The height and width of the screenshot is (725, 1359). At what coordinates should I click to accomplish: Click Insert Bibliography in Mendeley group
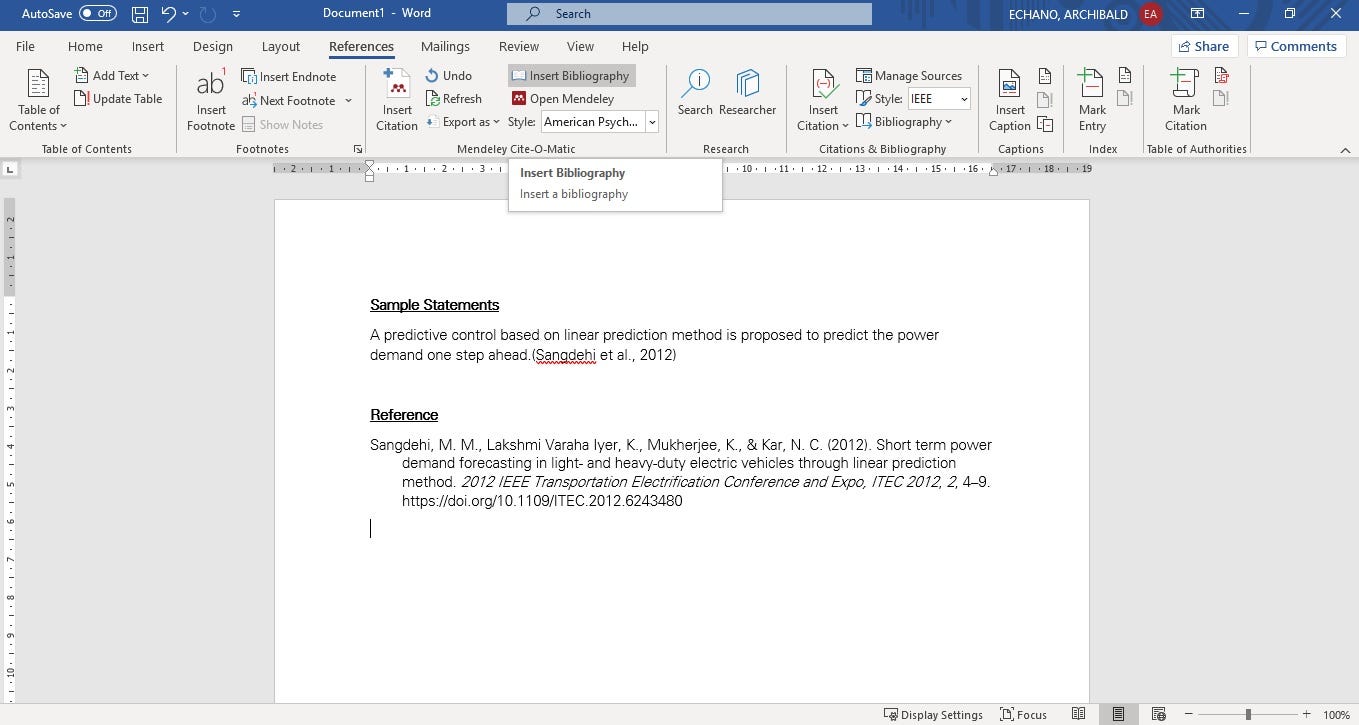tap(571, 76)
